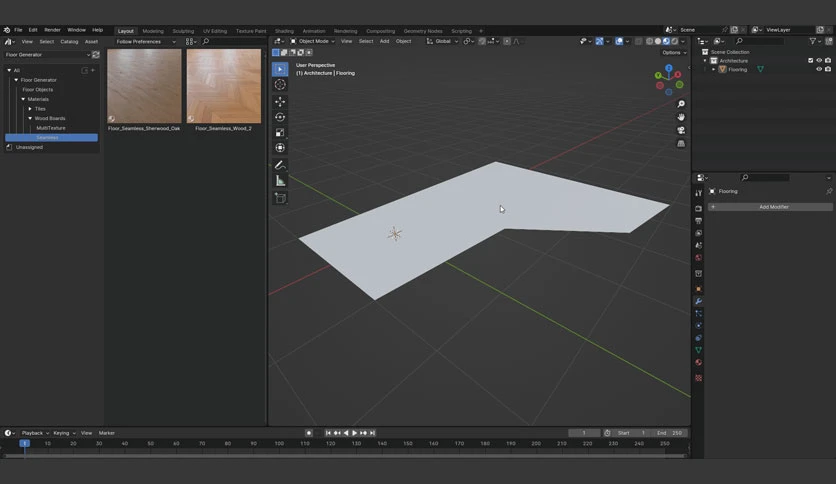Open the Follow Preferences import dropdown
Screen dimensions: 836x484
(x=145, y=42)
